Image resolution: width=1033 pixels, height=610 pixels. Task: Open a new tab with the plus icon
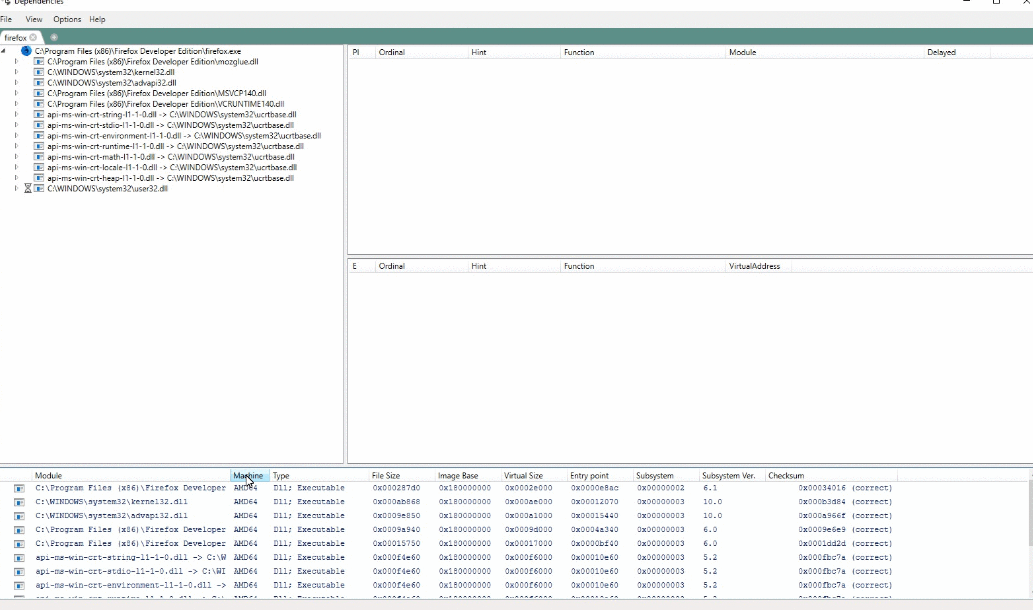(54, 38)
